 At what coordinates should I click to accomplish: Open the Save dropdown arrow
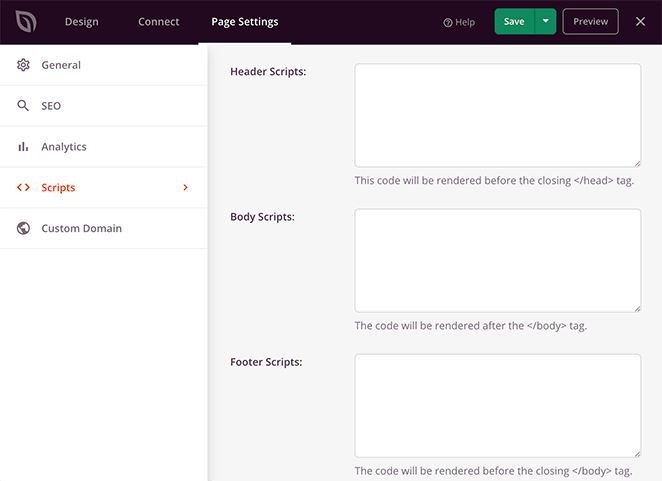tap(545, 21)
